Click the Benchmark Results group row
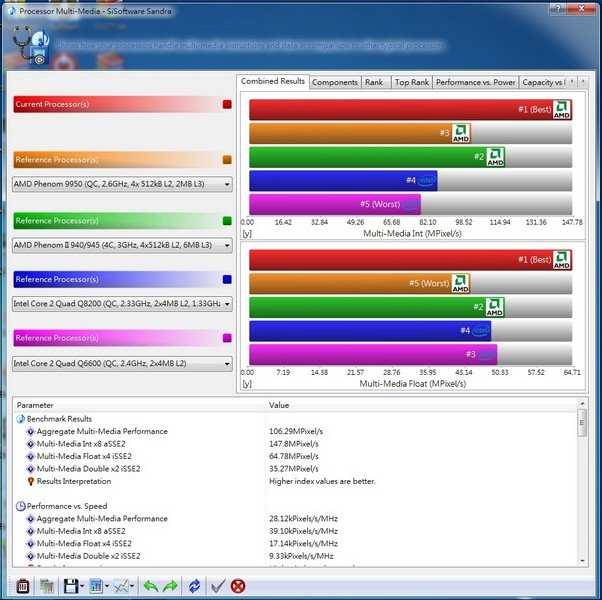The height and width of the screenshot is (600, 602). click(54, 419)
